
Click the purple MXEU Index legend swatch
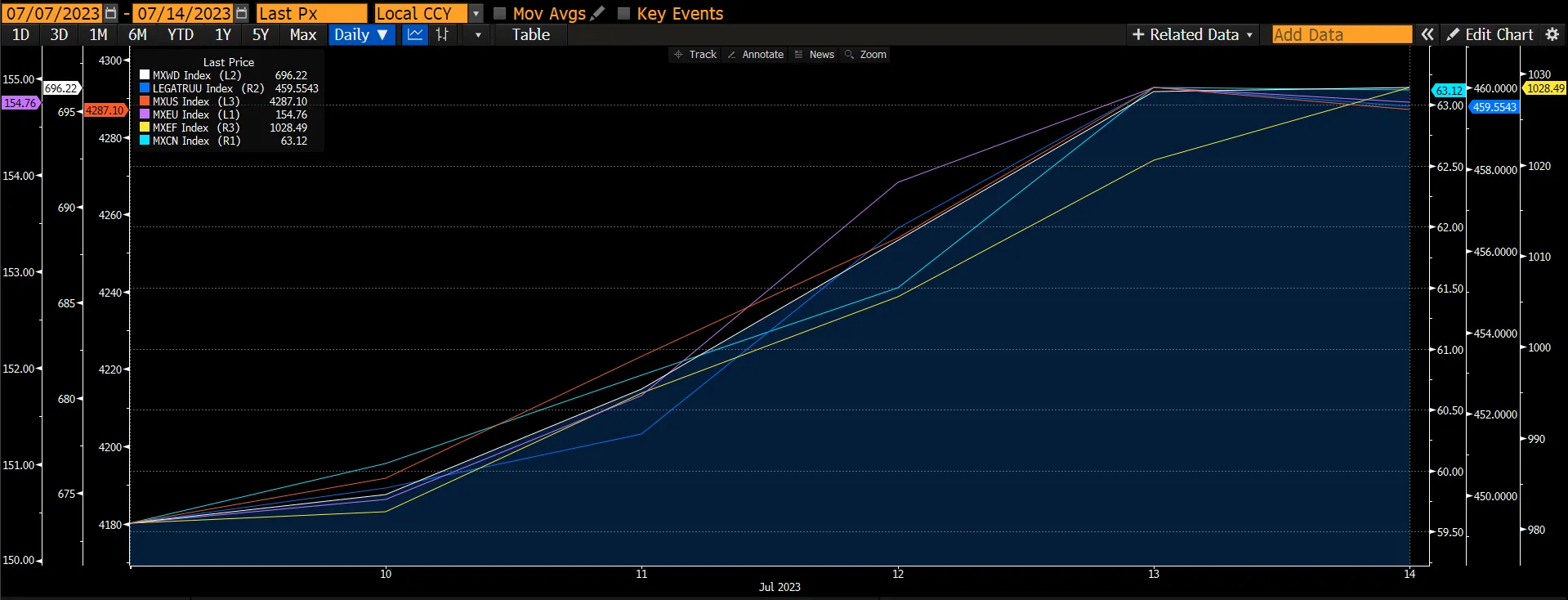[145, 114]
